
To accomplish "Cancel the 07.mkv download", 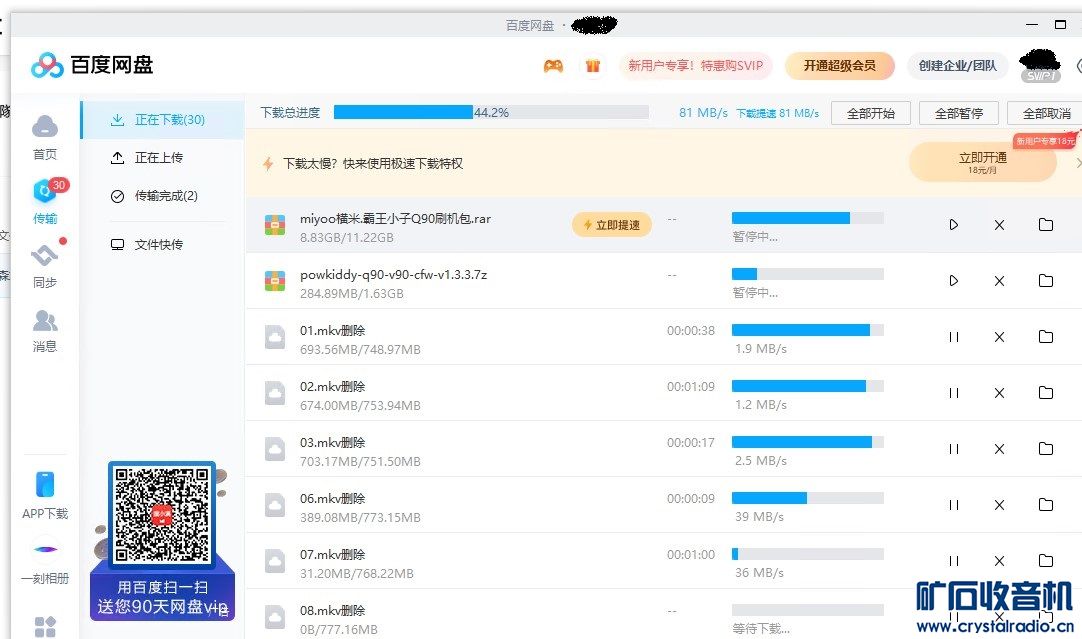I will coord(999,561).
